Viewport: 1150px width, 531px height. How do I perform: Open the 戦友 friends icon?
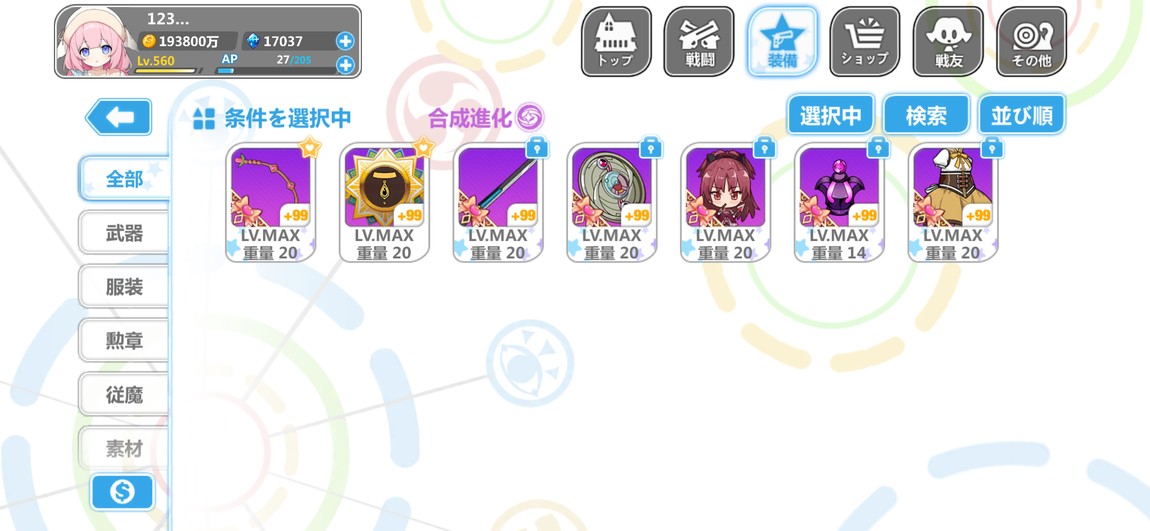[948, 42]
